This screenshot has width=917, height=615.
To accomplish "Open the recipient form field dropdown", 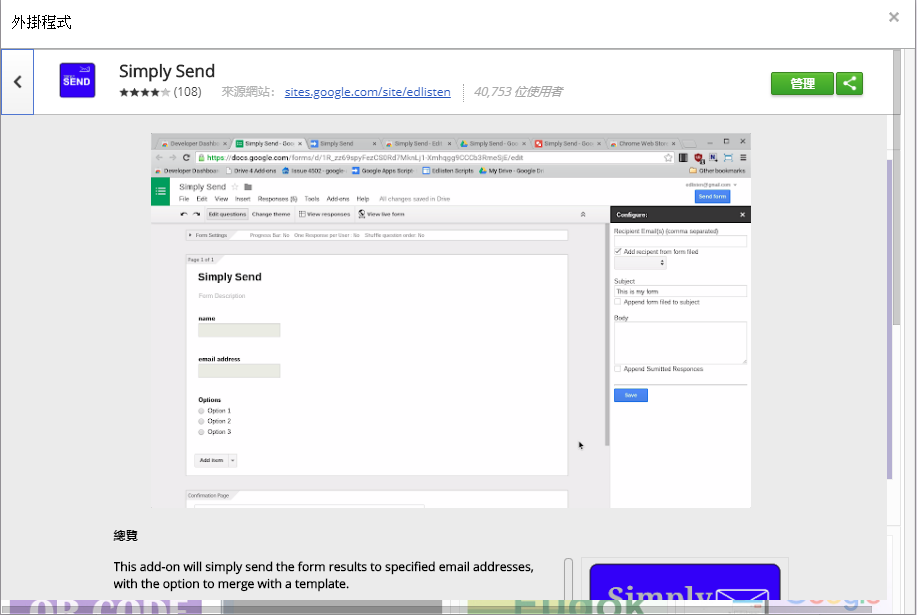I will point(640,263).
